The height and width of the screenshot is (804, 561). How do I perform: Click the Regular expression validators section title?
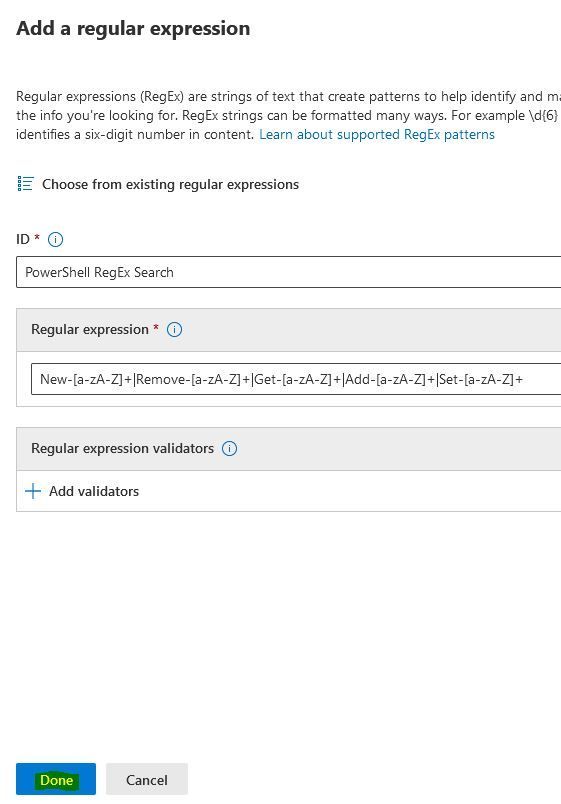(123, 448)
